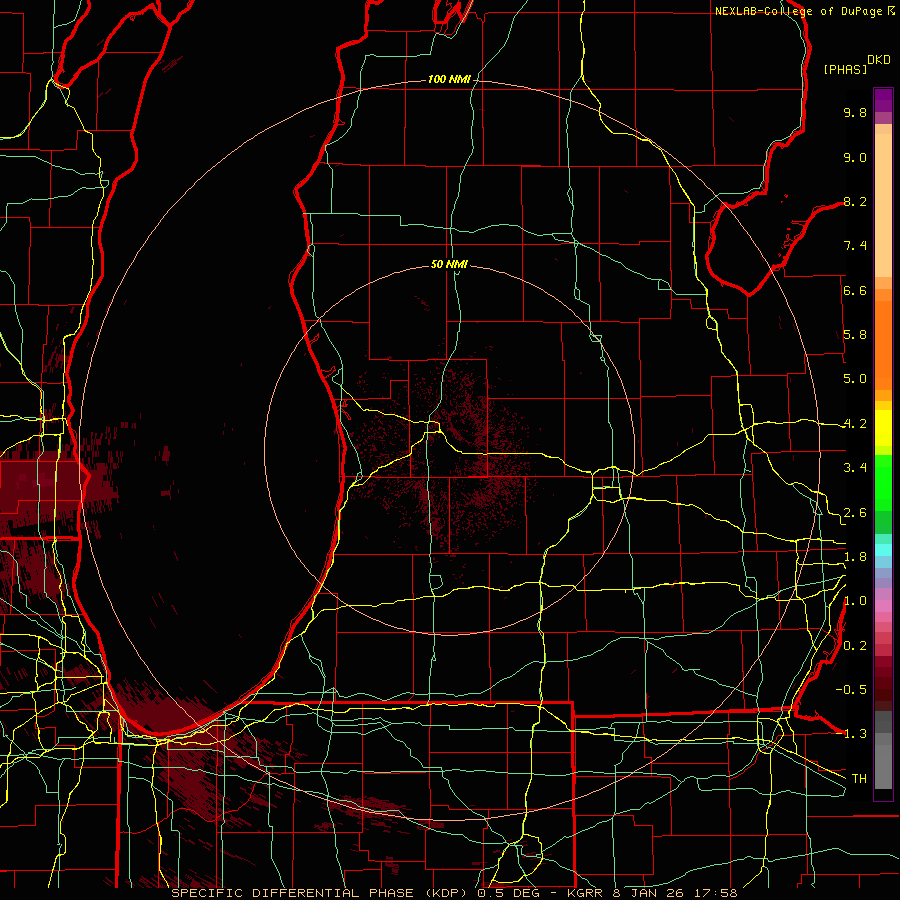Click the 9.0 scale value
Screen dimensions: 900x900
(855, 157)
